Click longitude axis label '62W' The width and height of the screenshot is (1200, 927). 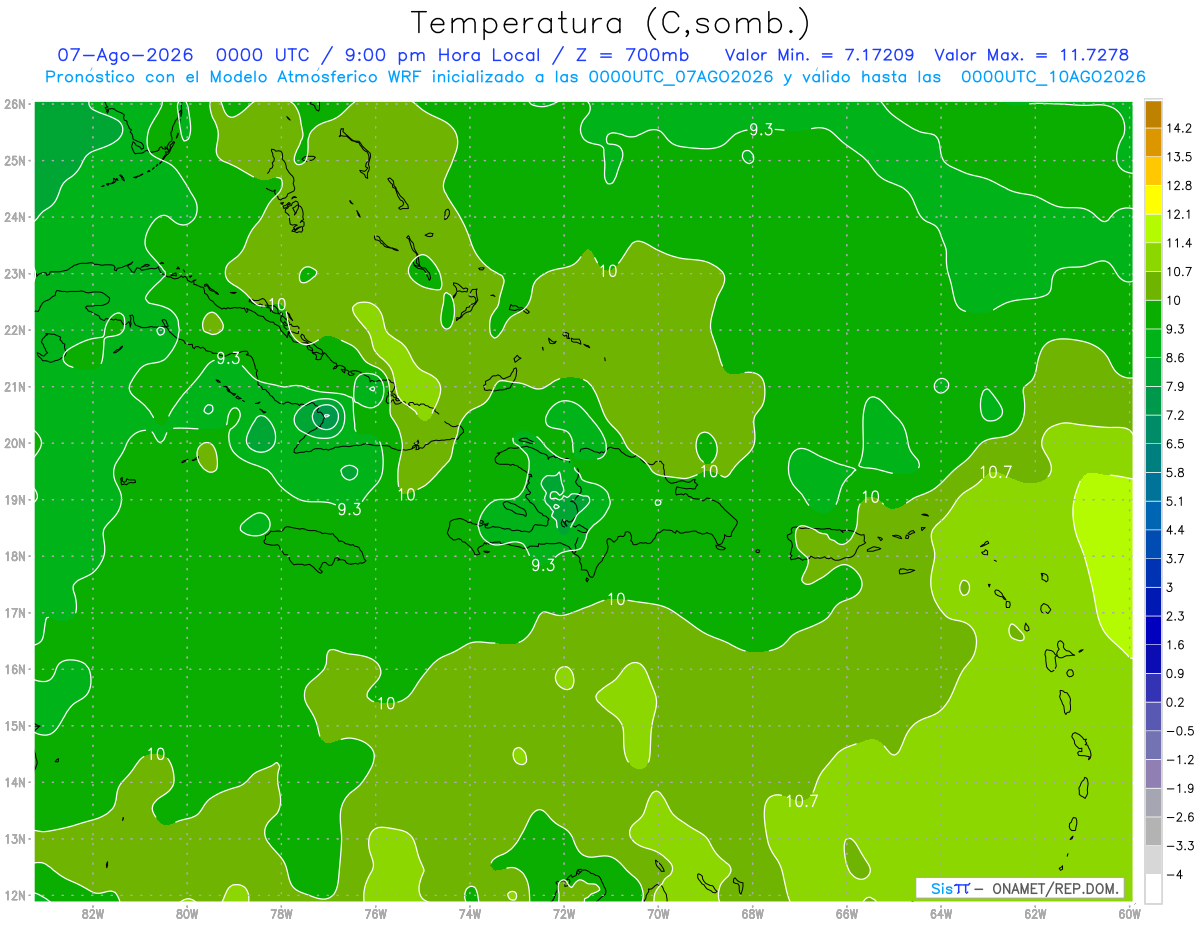pyautogui.click(x=1035, y=913)
